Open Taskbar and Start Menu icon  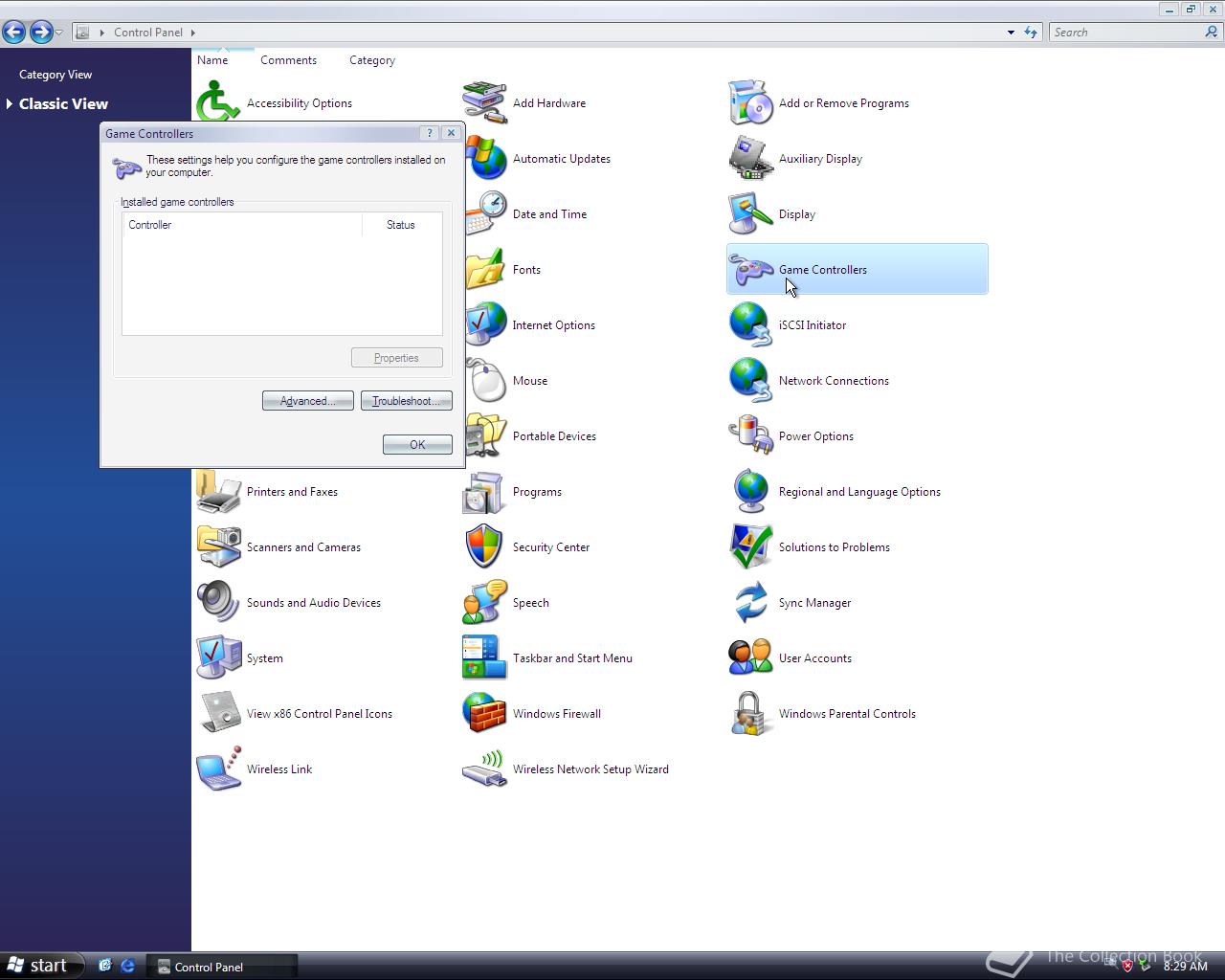(x=484, y=658)
